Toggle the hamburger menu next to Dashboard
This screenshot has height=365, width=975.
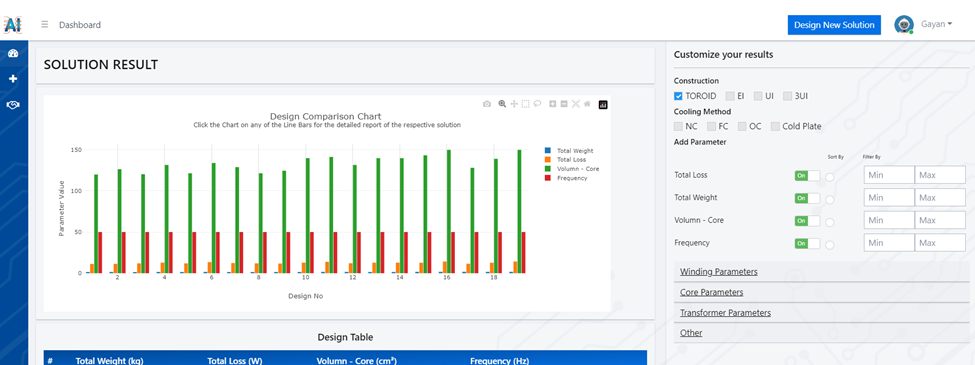(45, 25)
